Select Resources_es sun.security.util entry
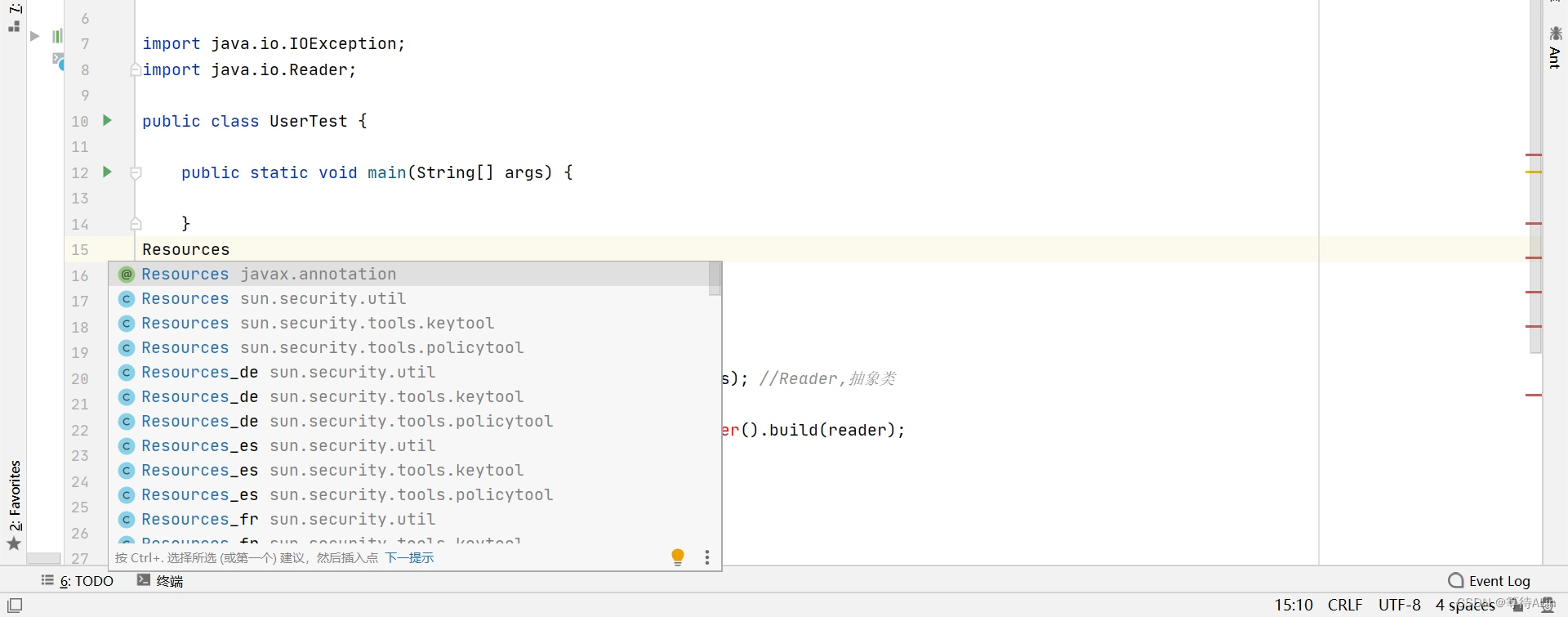 409,445
